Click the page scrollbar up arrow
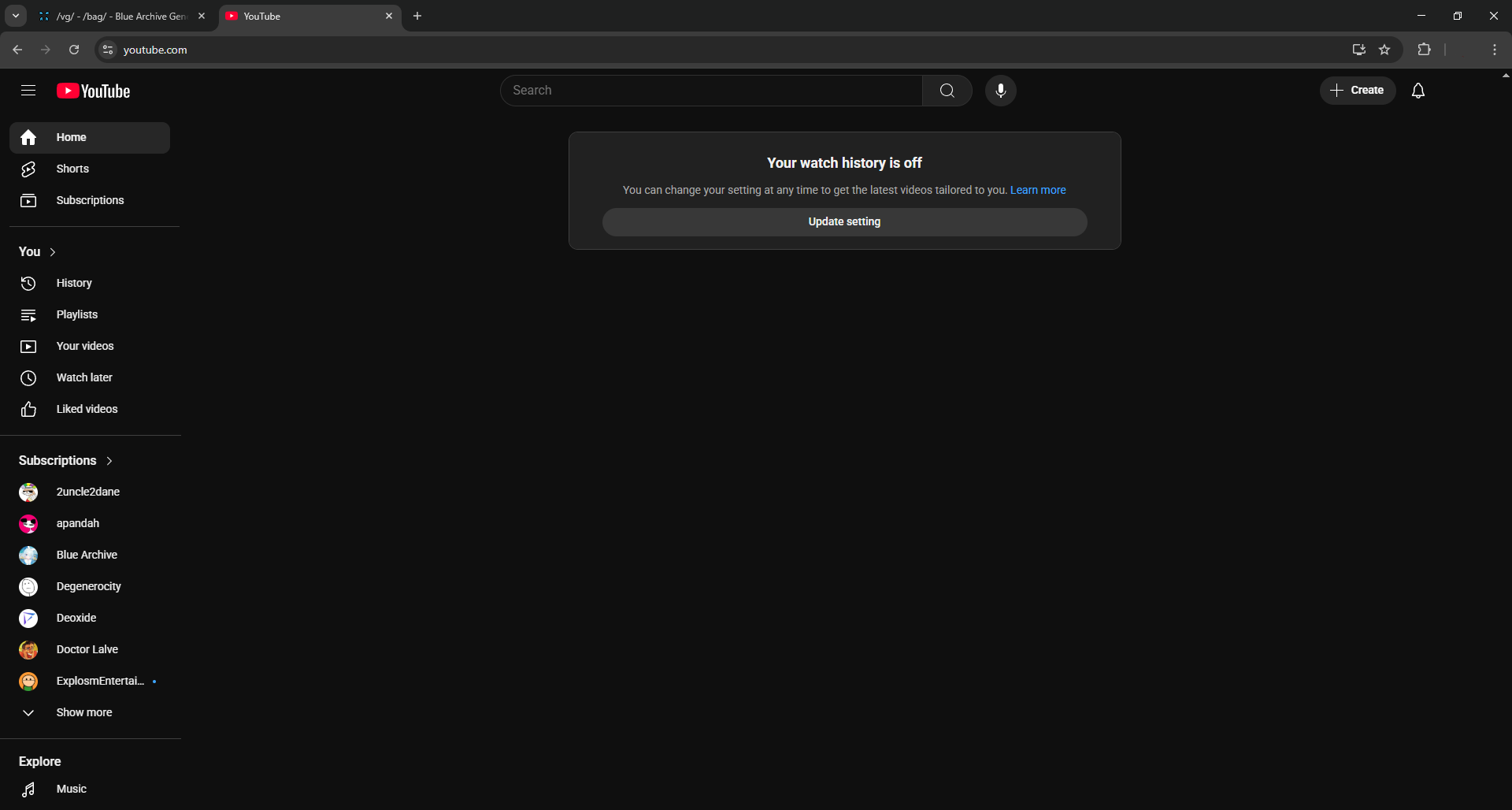1512x810 pixels. 1506,76
